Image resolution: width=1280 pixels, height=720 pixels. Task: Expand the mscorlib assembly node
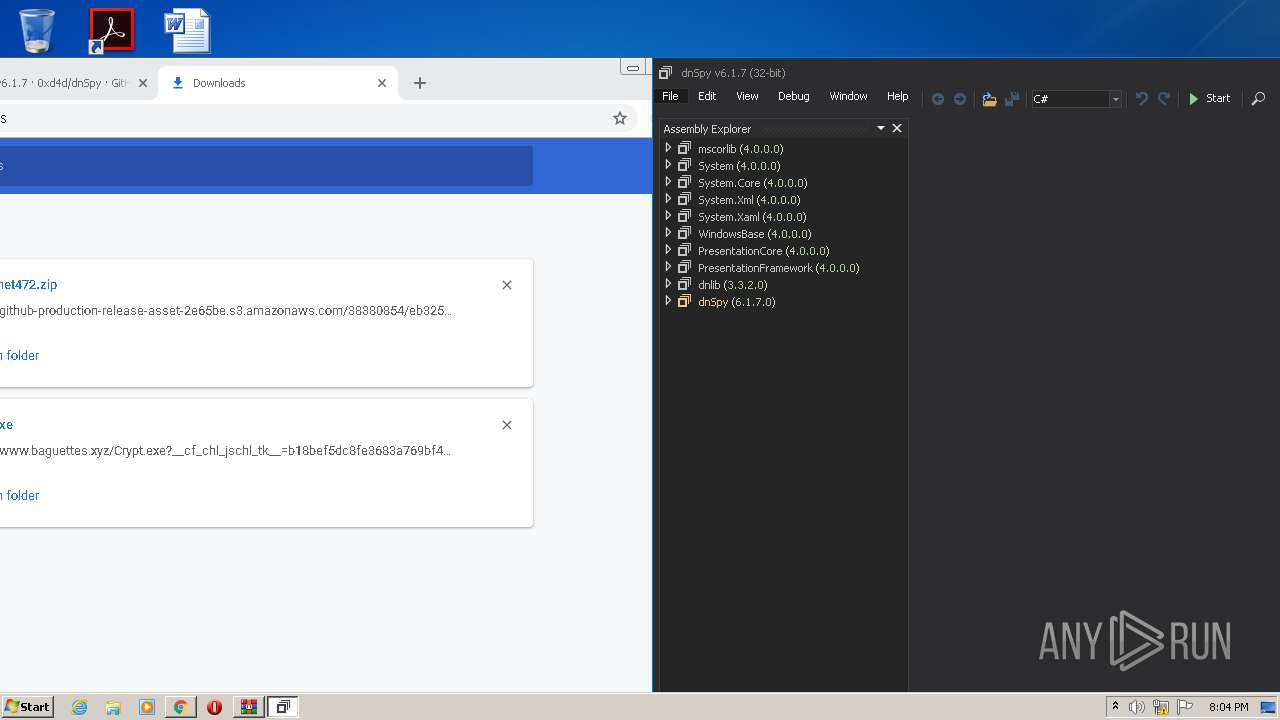pyautogui.click(x=668, y=148)
